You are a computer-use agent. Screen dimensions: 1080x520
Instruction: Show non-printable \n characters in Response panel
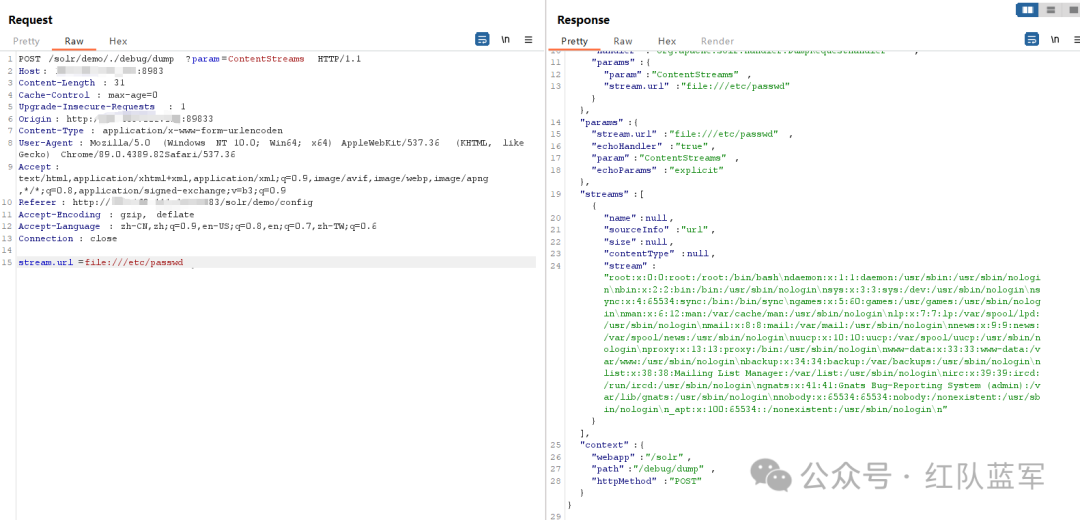coord(1055,40)
